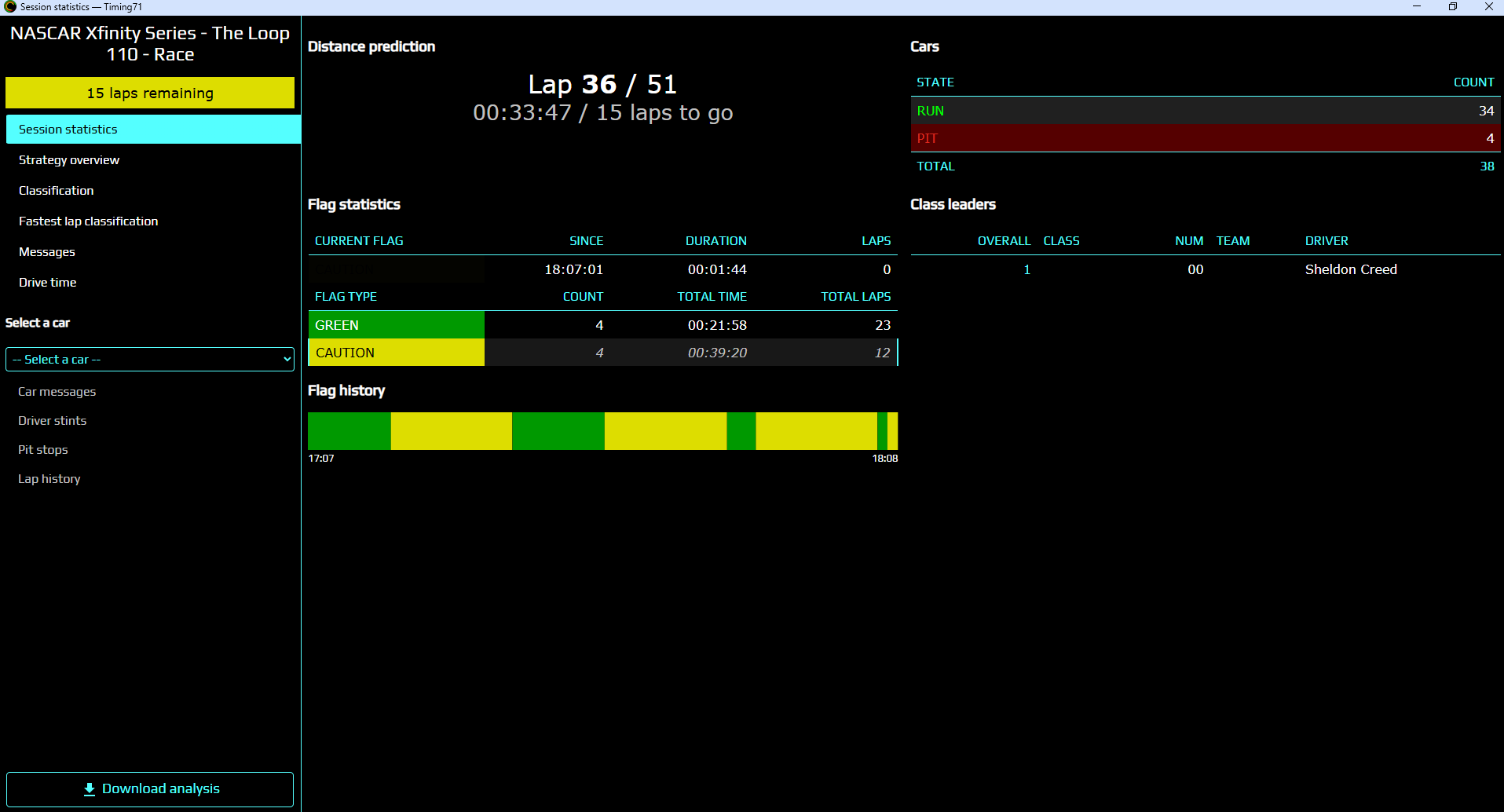Select the GREEN flag type row
The image size is (1504, 812).
(x=602, y=324)
